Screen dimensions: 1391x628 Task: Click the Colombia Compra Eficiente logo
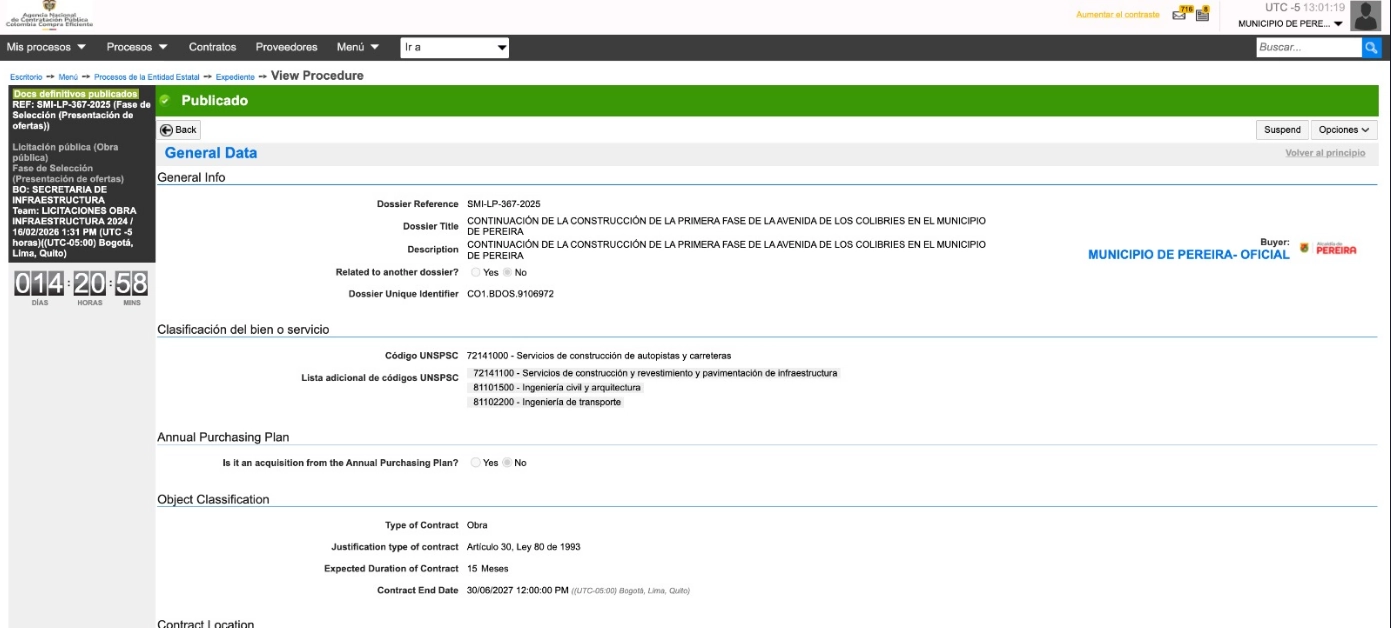click(50, 15)
